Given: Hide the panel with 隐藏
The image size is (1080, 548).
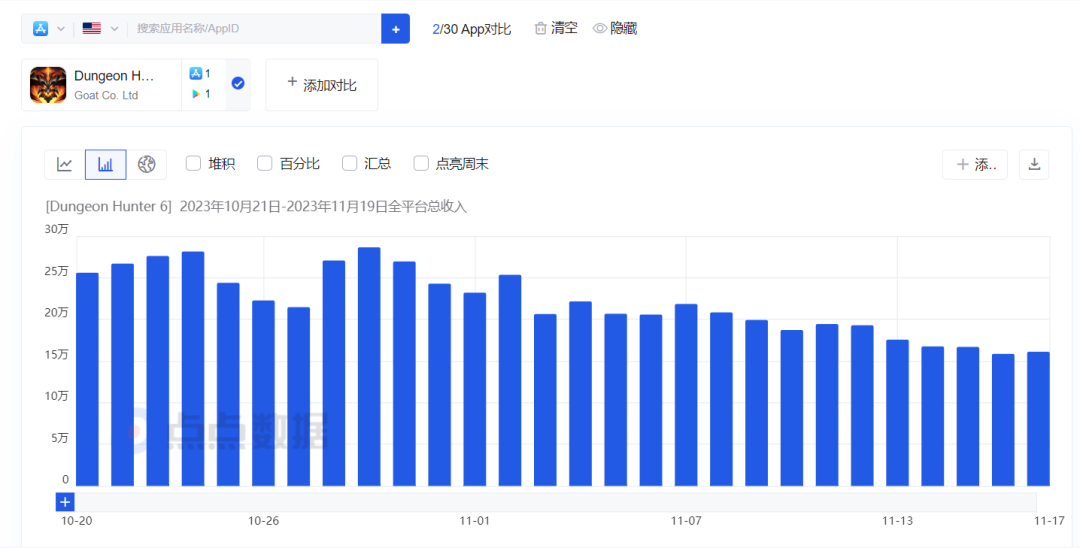Looking at the screenshot, I should (x=615, y=29).
